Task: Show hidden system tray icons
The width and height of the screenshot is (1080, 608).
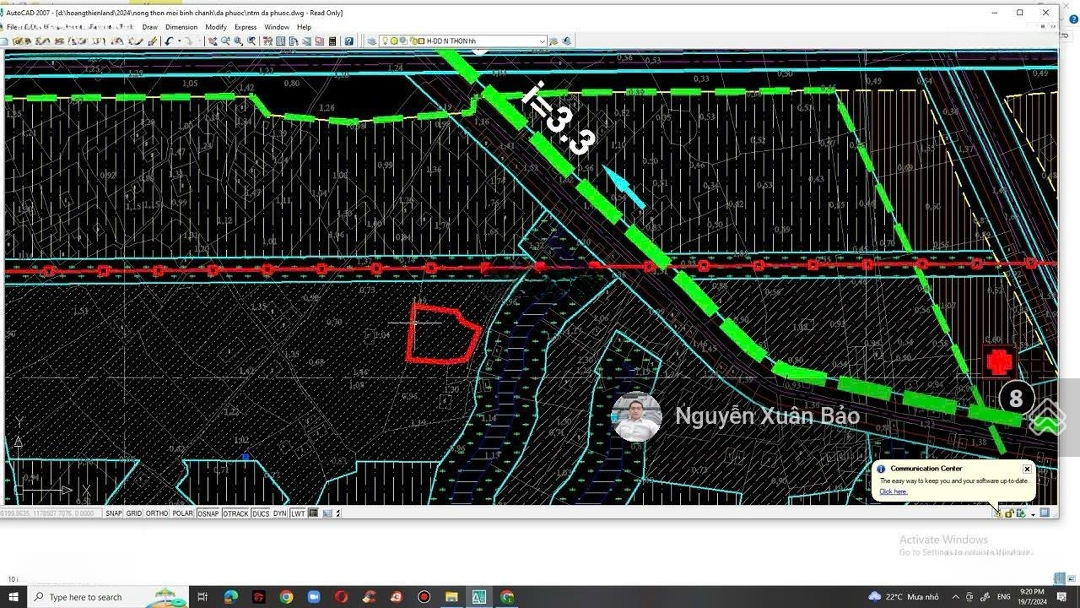Action: 955,597
